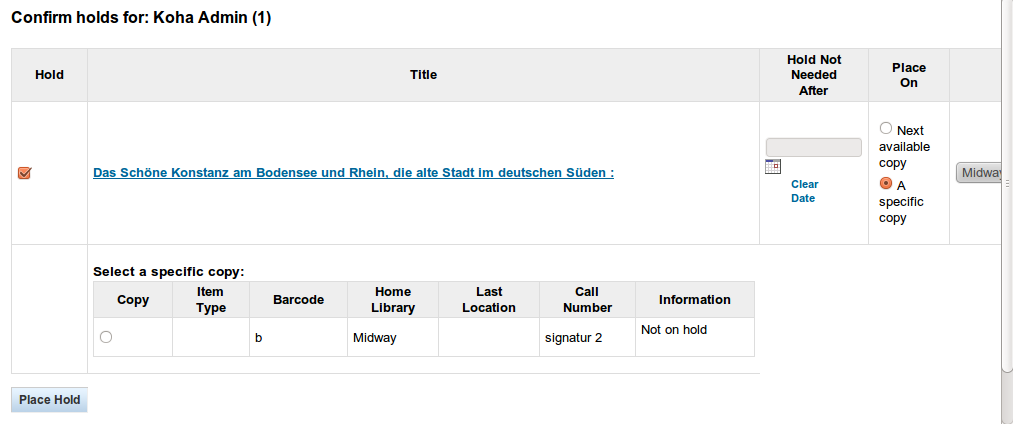This screenshot has height=424, width=1013.
Task: Uncheck the Hold checkbox for the title
Action: pos(25,173)
